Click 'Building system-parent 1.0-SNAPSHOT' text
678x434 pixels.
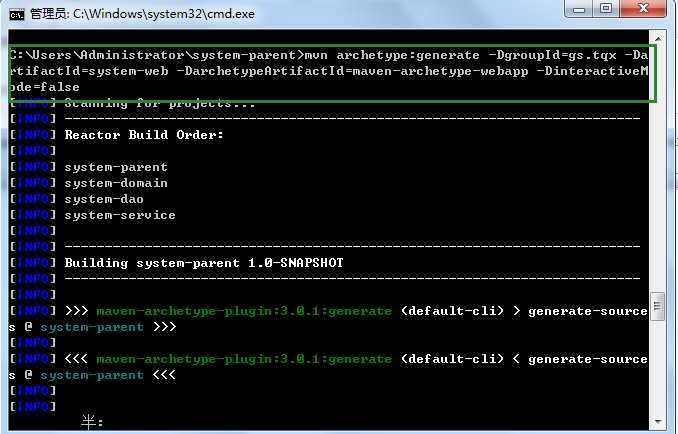204,263
